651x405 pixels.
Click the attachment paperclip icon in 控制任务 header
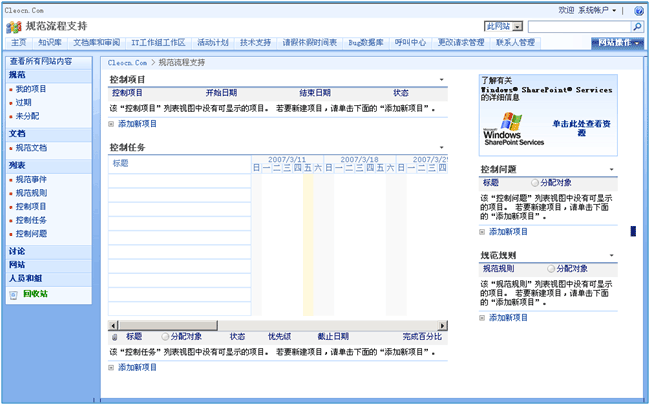click(x=114, y=337)
